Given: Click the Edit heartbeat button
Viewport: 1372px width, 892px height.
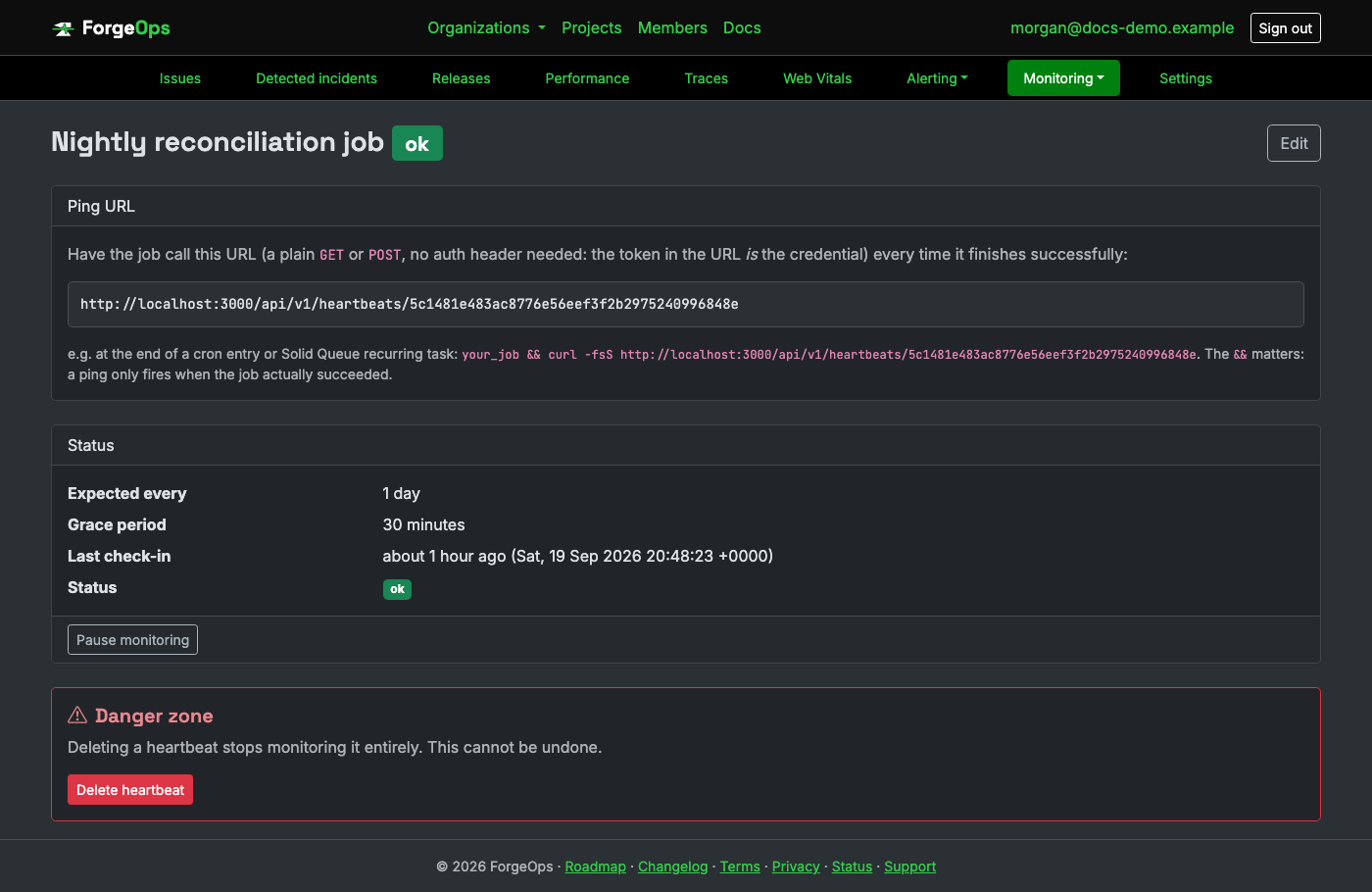Looking at the screenshot, I should pos(1294,143).
